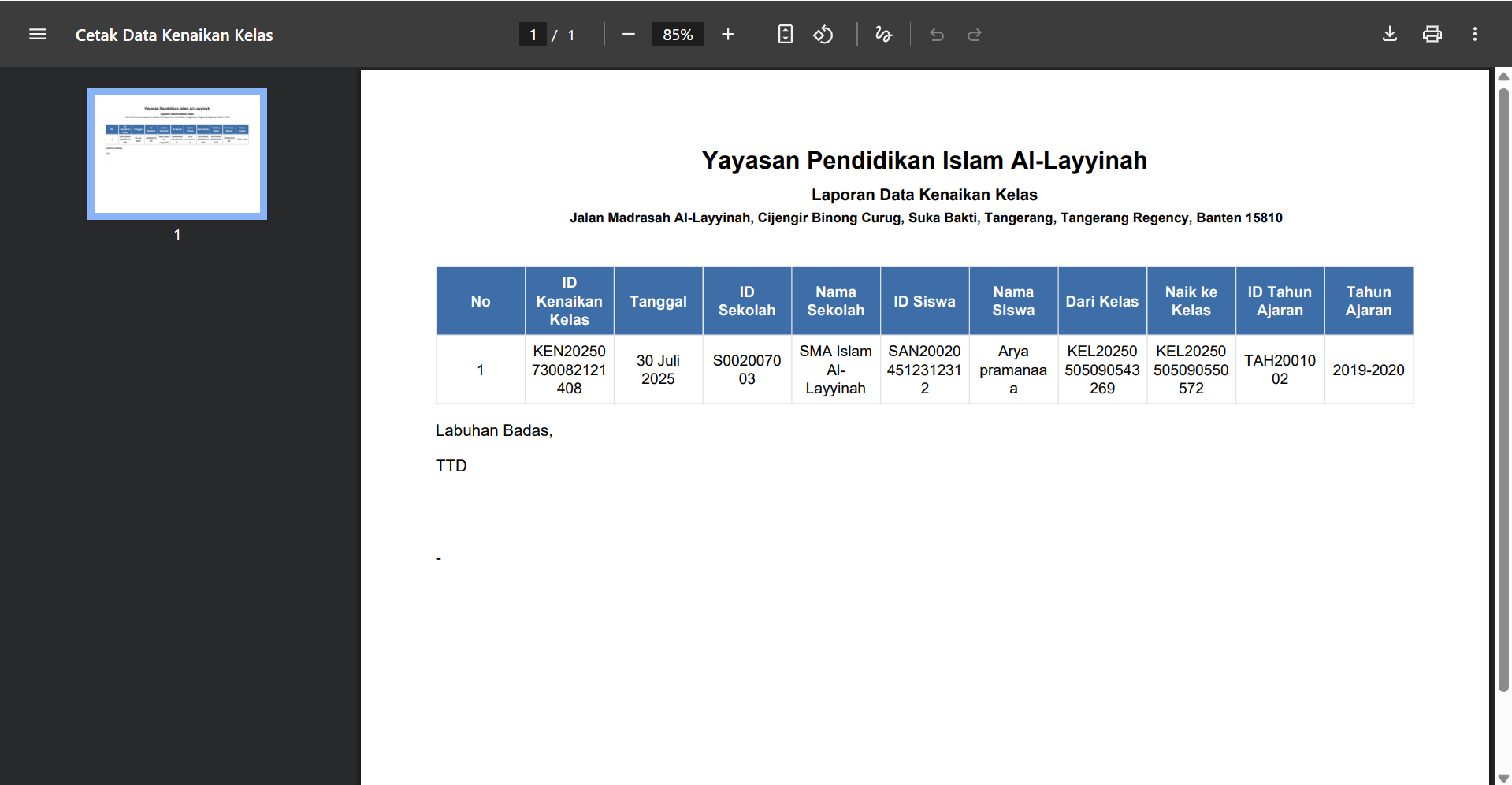Image resolution: width=1512 pixels, height=785 pixels.
Task: Select the draw annotation tool
Action: [x=883, y=35]
